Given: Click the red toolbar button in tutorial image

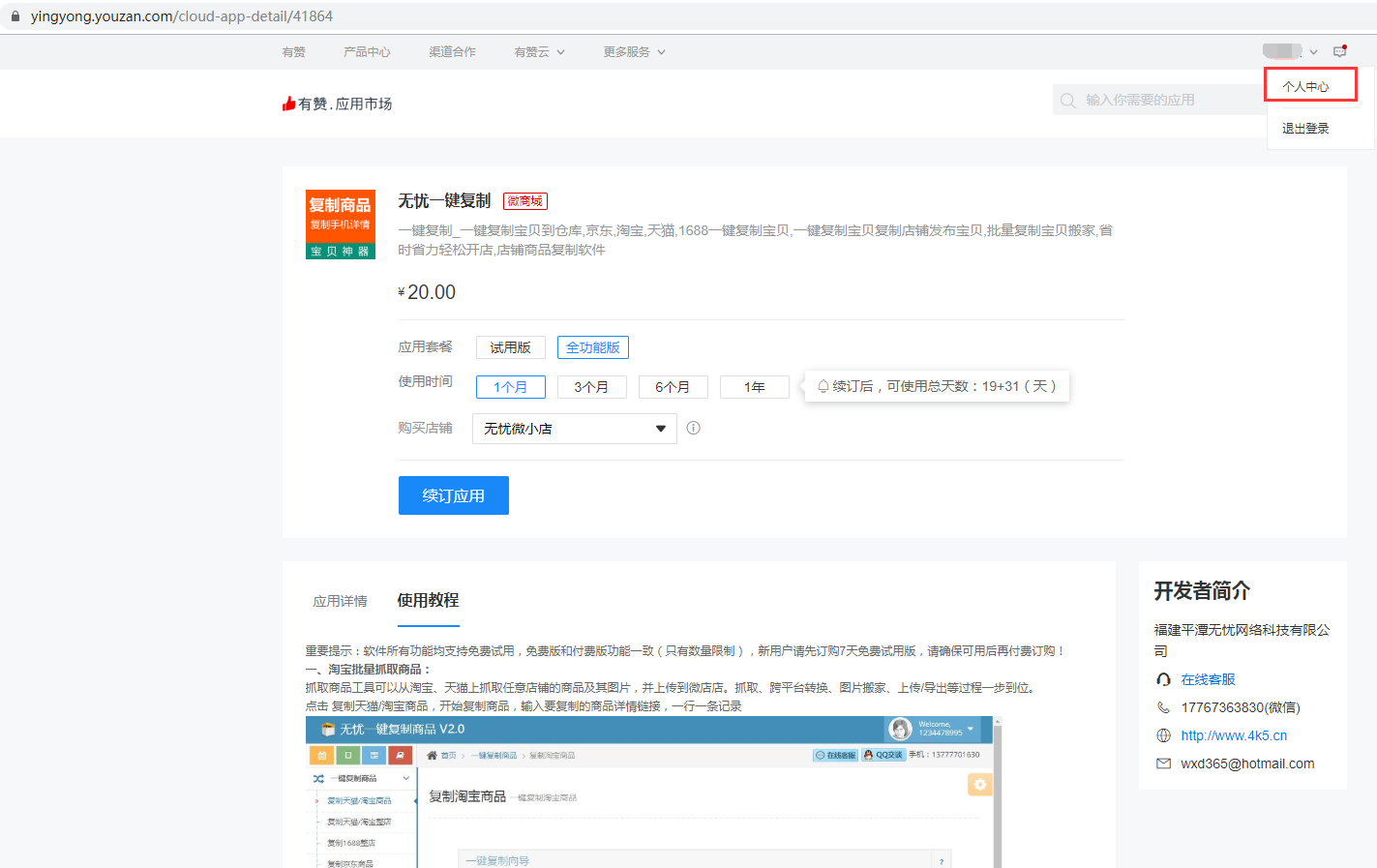Looking at the screenshot, I should coord(400,755).
